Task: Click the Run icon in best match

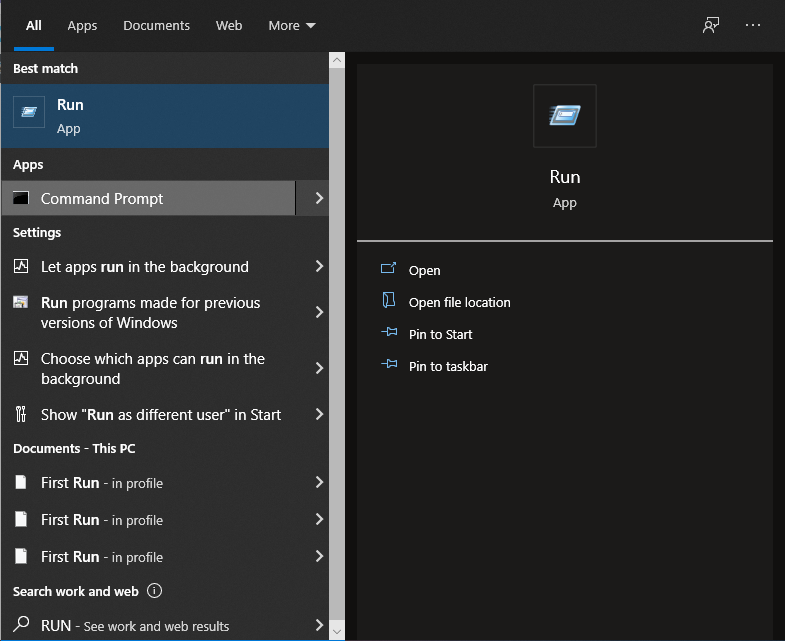Action: click(x=29, y=112)
